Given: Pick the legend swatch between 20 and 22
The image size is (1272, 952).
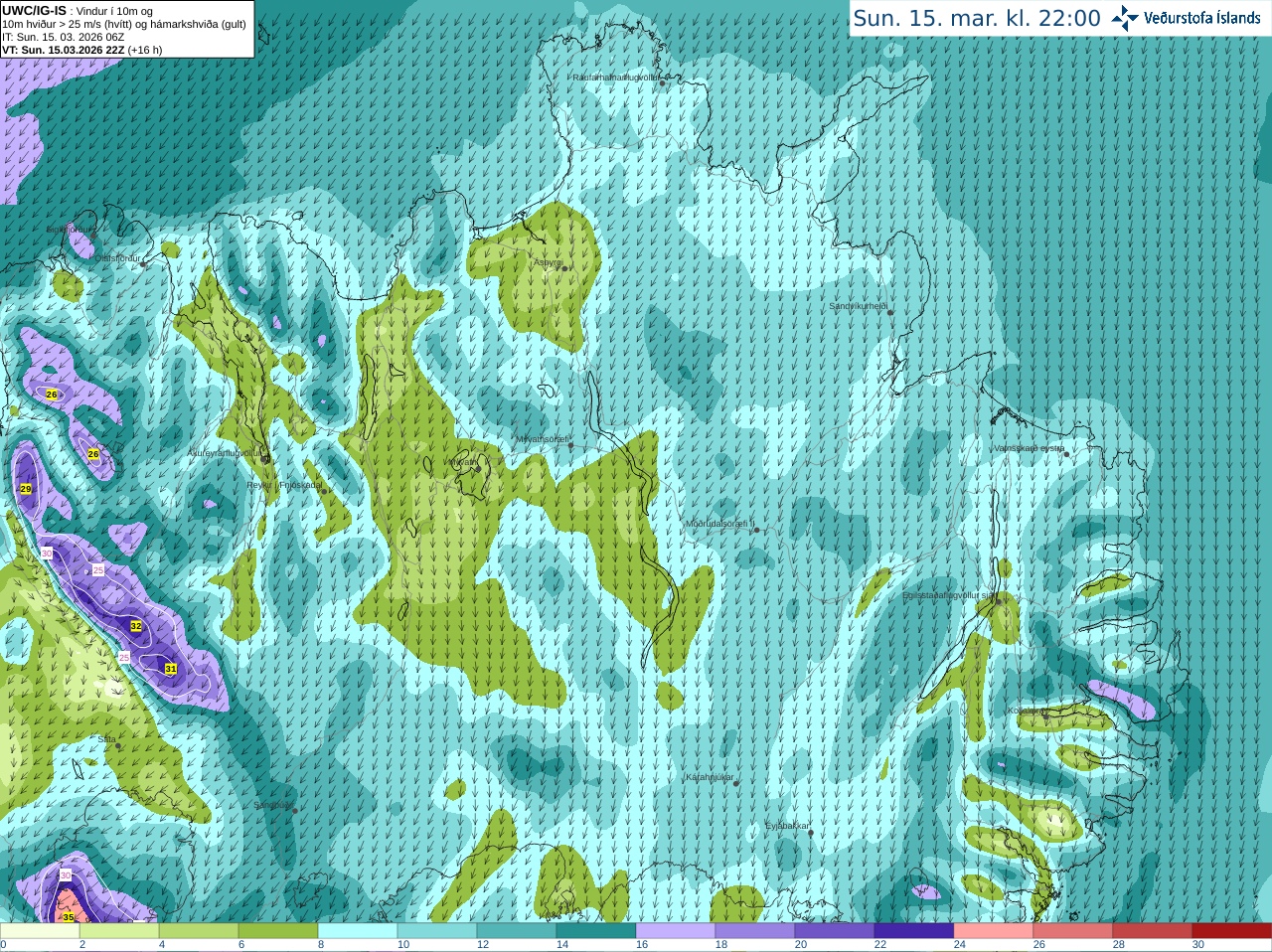Looking at the screenshot, I should click(835, 931).
